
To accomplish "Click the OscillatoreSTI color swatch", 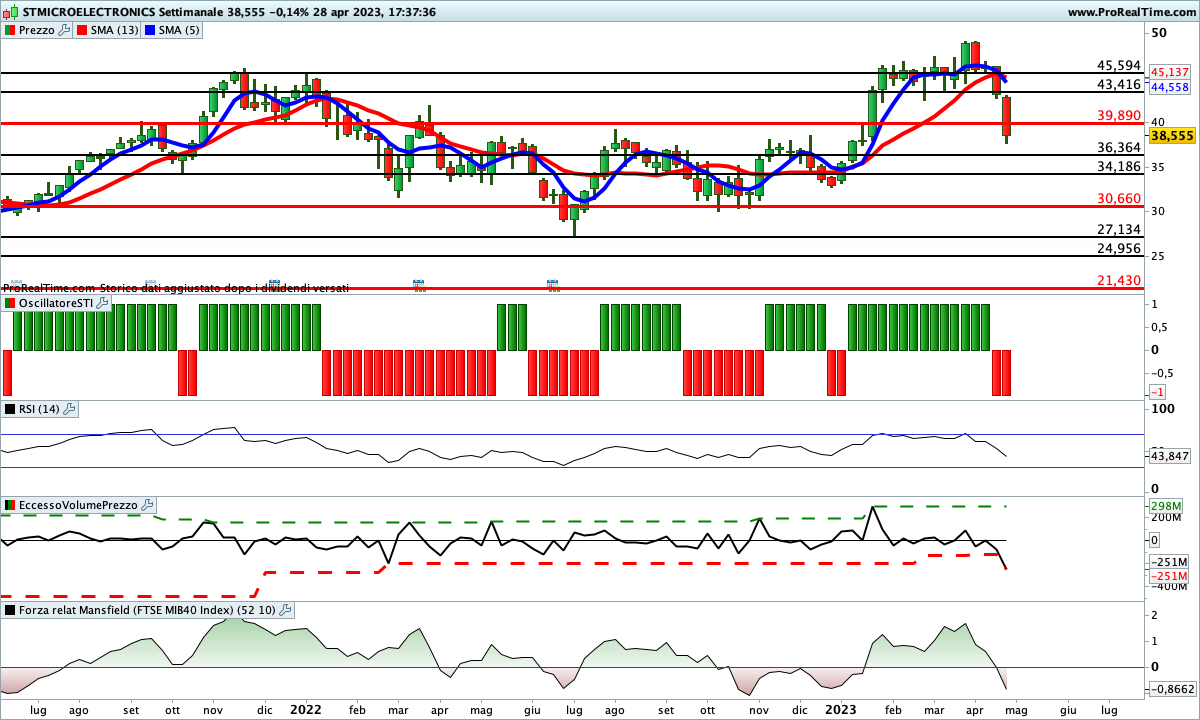I will point(10,303).
